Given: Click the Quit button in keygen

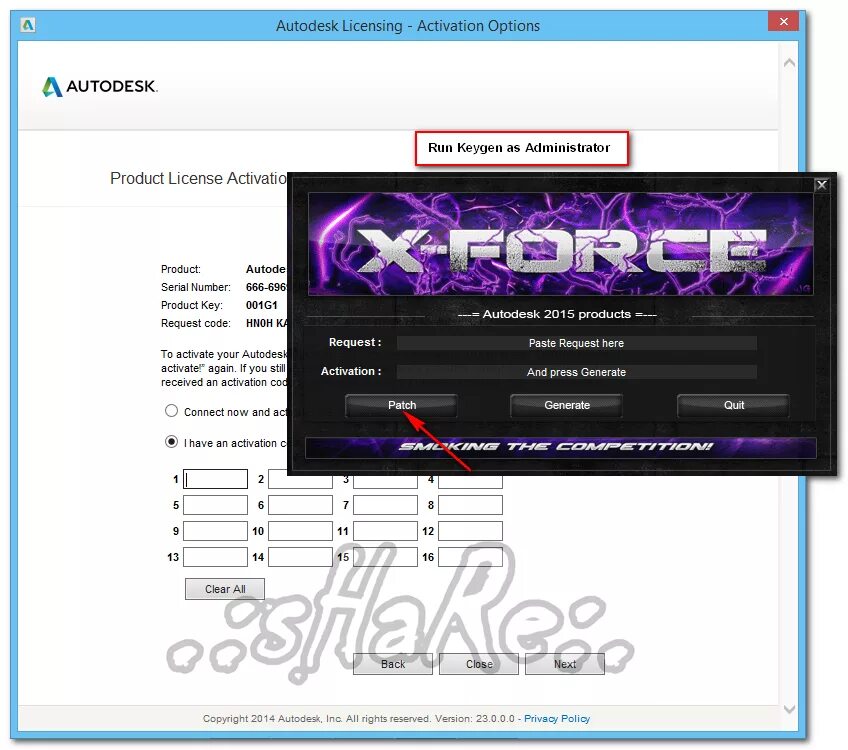Looking at the screenshot, I should [x=733, y=406].
